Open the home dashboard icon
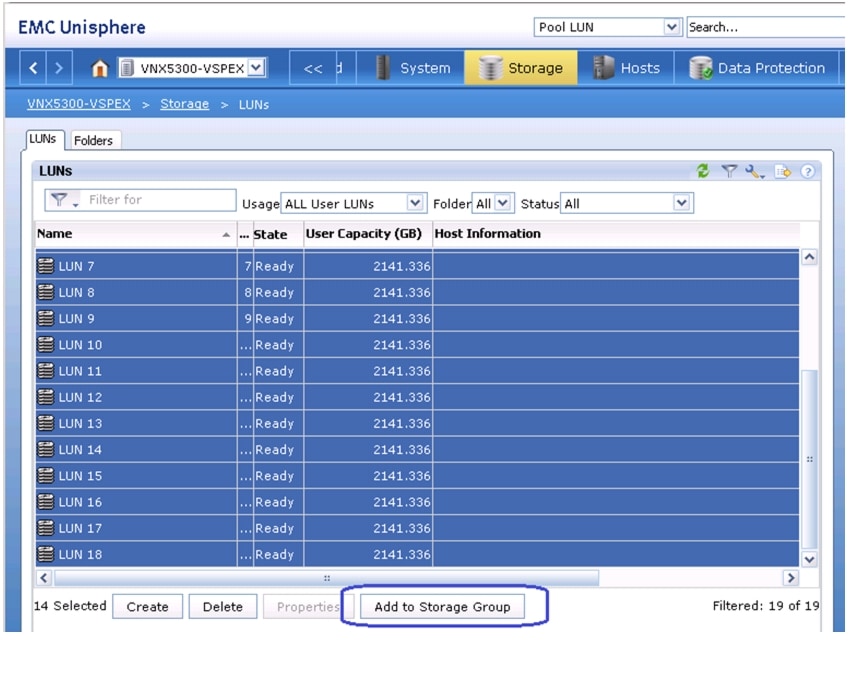This screenshot has height=675, width=852. [x=99, y=68]
